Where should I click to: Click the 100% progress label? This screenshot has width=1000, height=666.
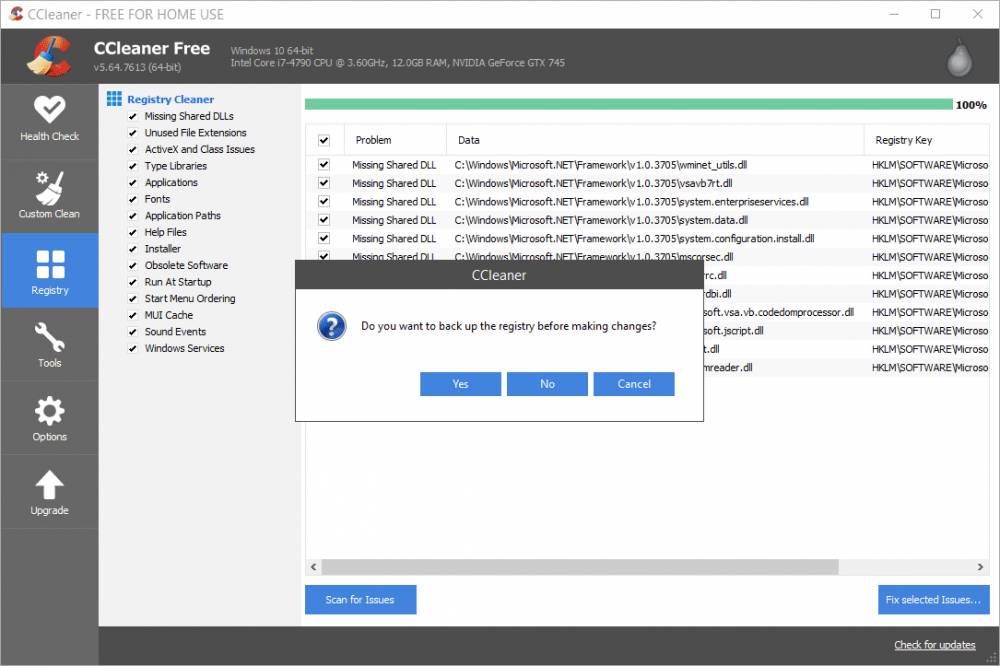coord(971,105)
